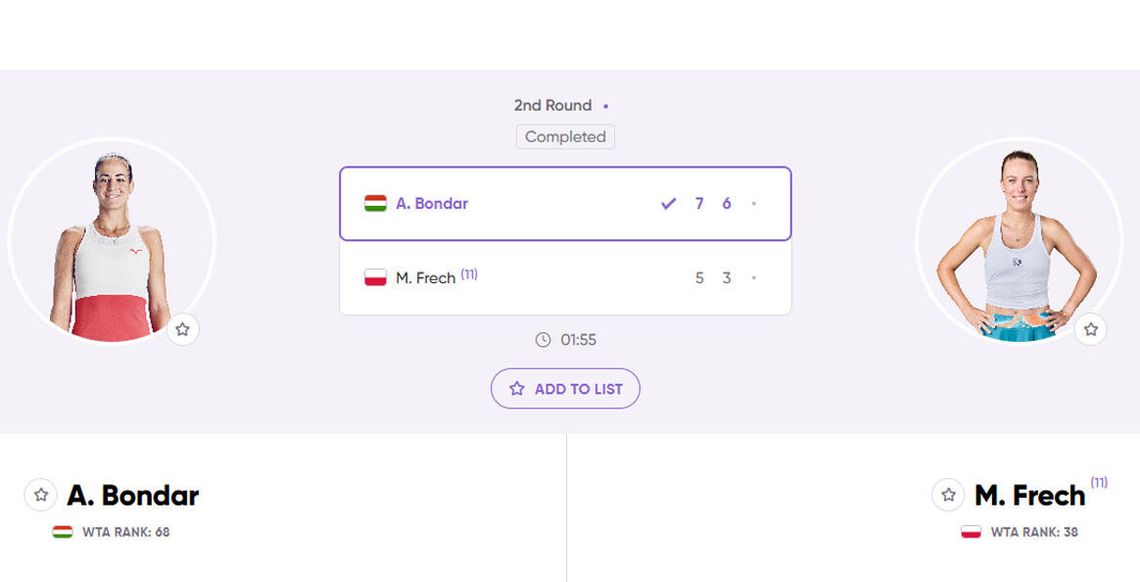1140x582 pixels.
Task: Click the Polish flag in the scoreboard row
Action: coord(375,278)
